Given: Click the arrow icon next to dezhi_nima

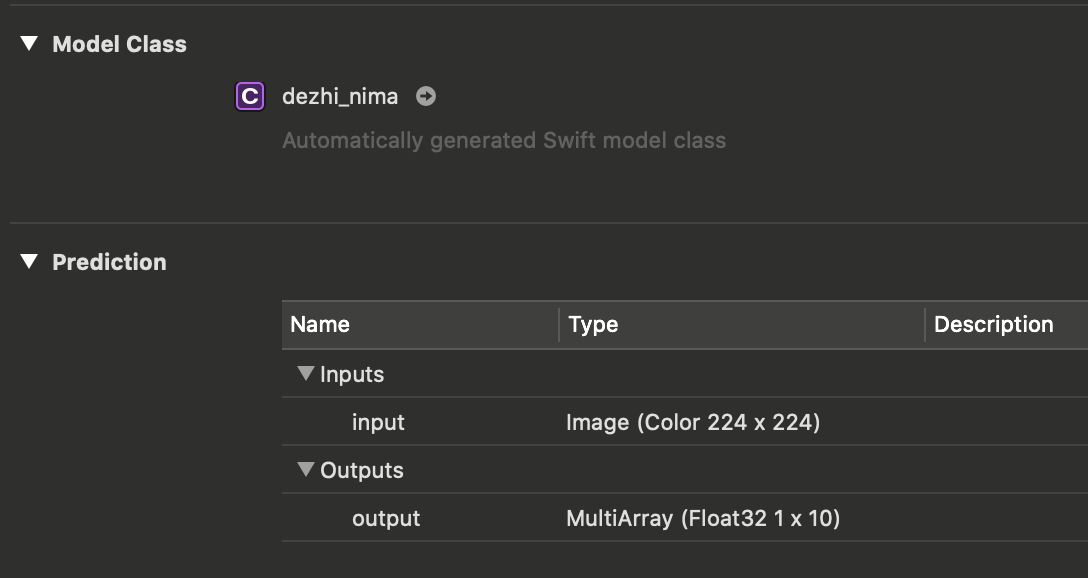Looking at the screenshot, I should [425, 96].
